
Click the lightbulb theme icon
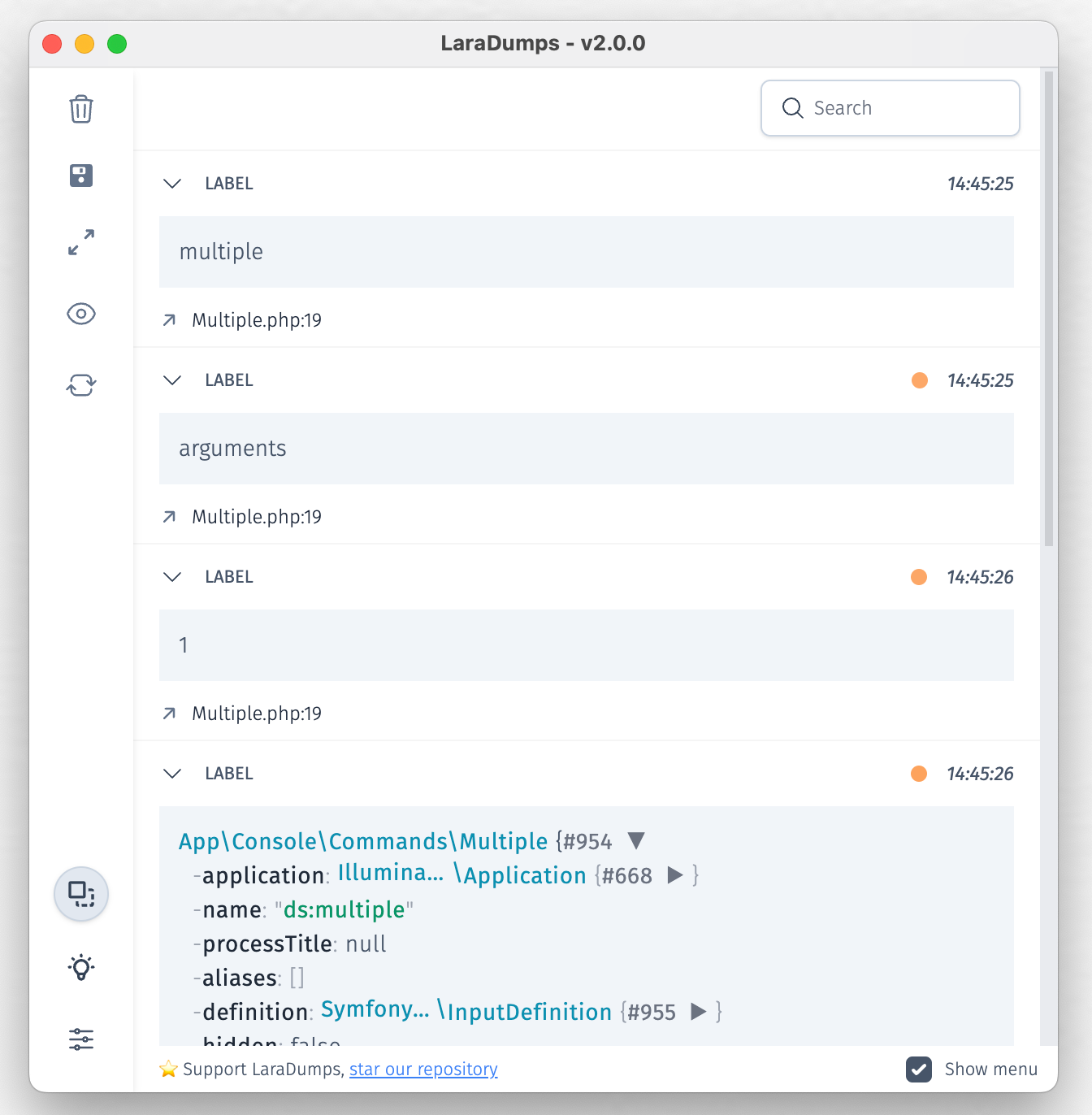tap(81, 967)
